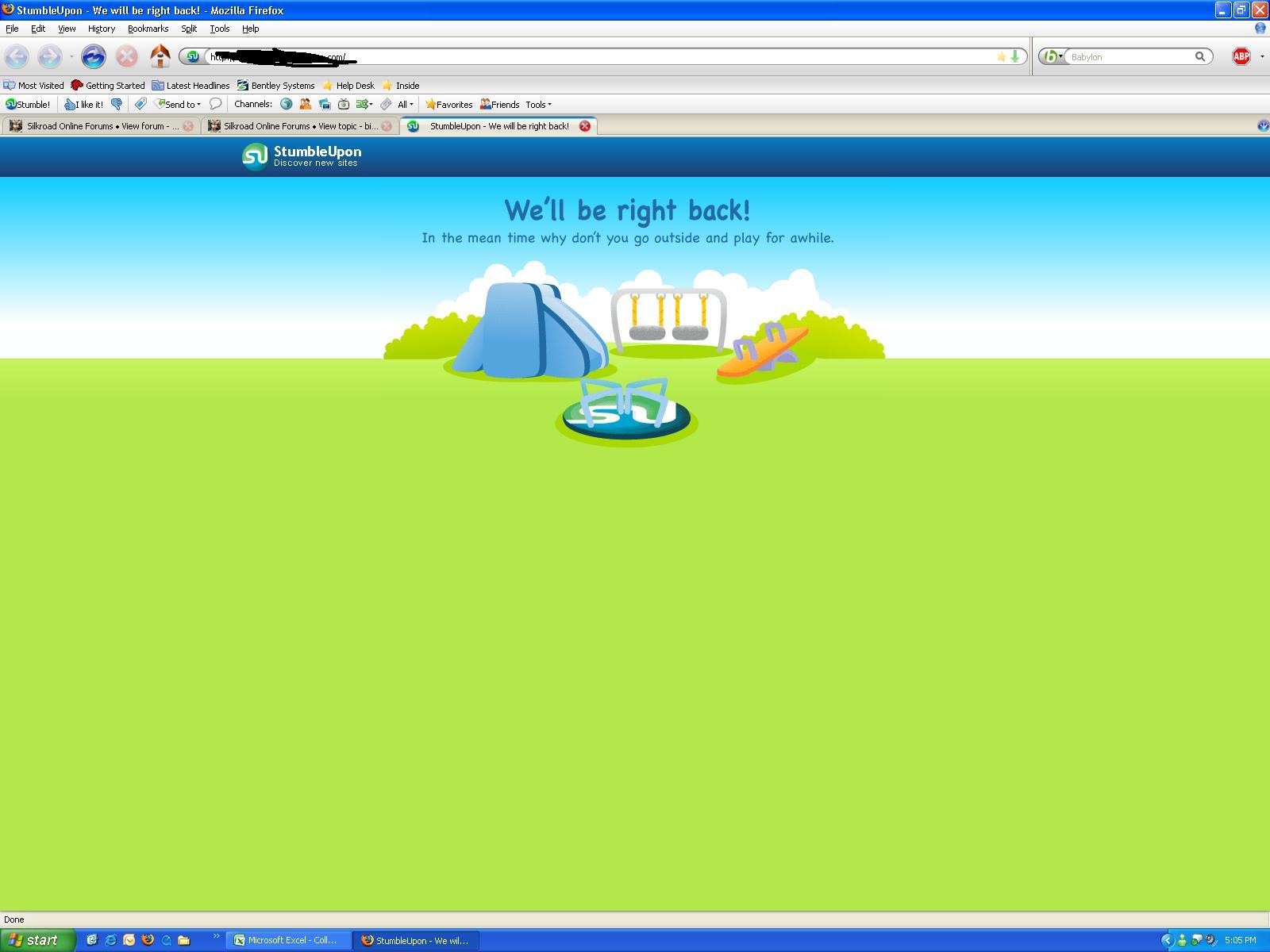The height and width of the screenshot is (952, 1270).
Task: Close the StumbleUpon tab
Action: click(x=585, y=126)
